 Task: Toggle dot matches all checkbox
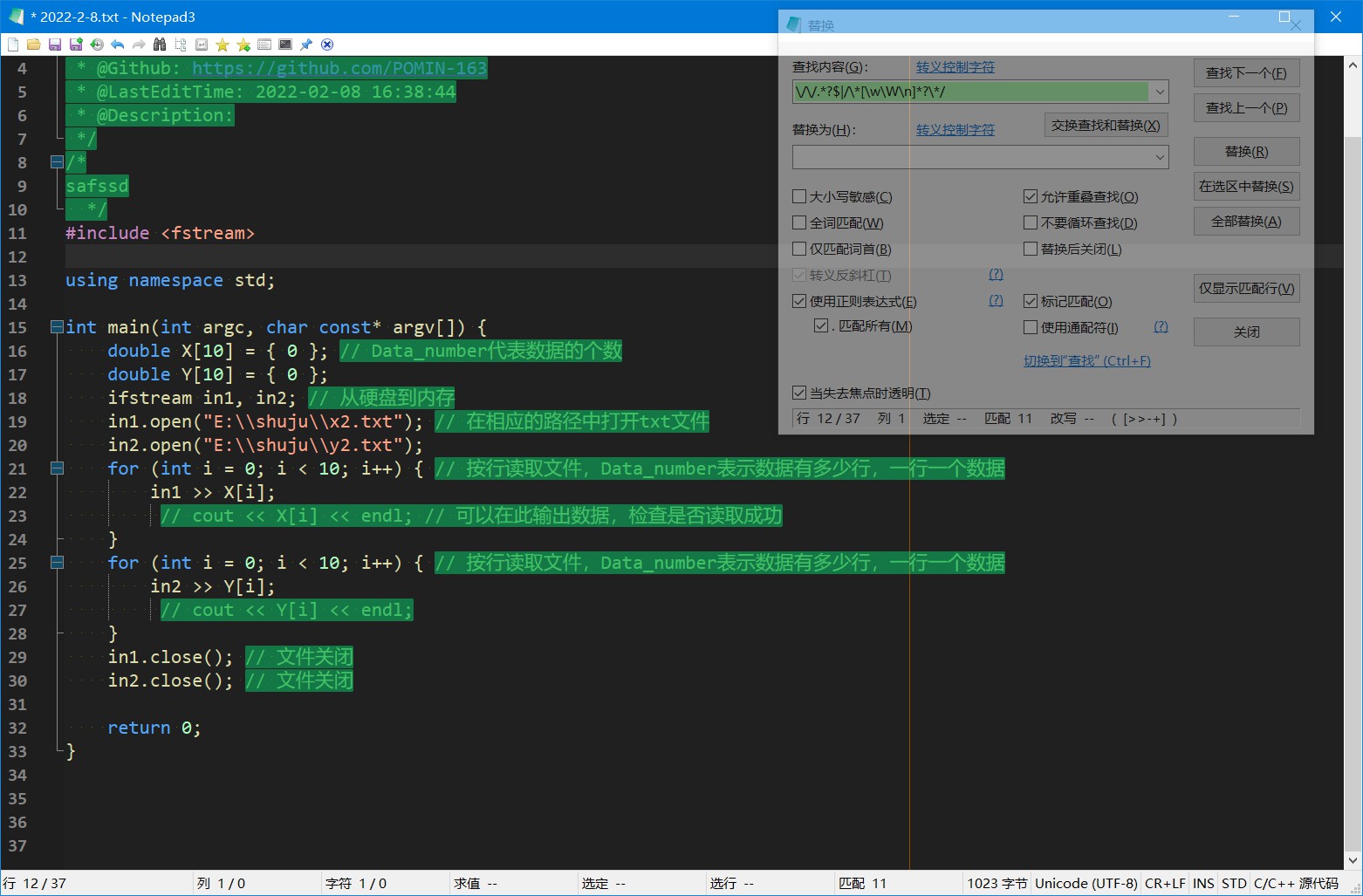coord(820,325)
